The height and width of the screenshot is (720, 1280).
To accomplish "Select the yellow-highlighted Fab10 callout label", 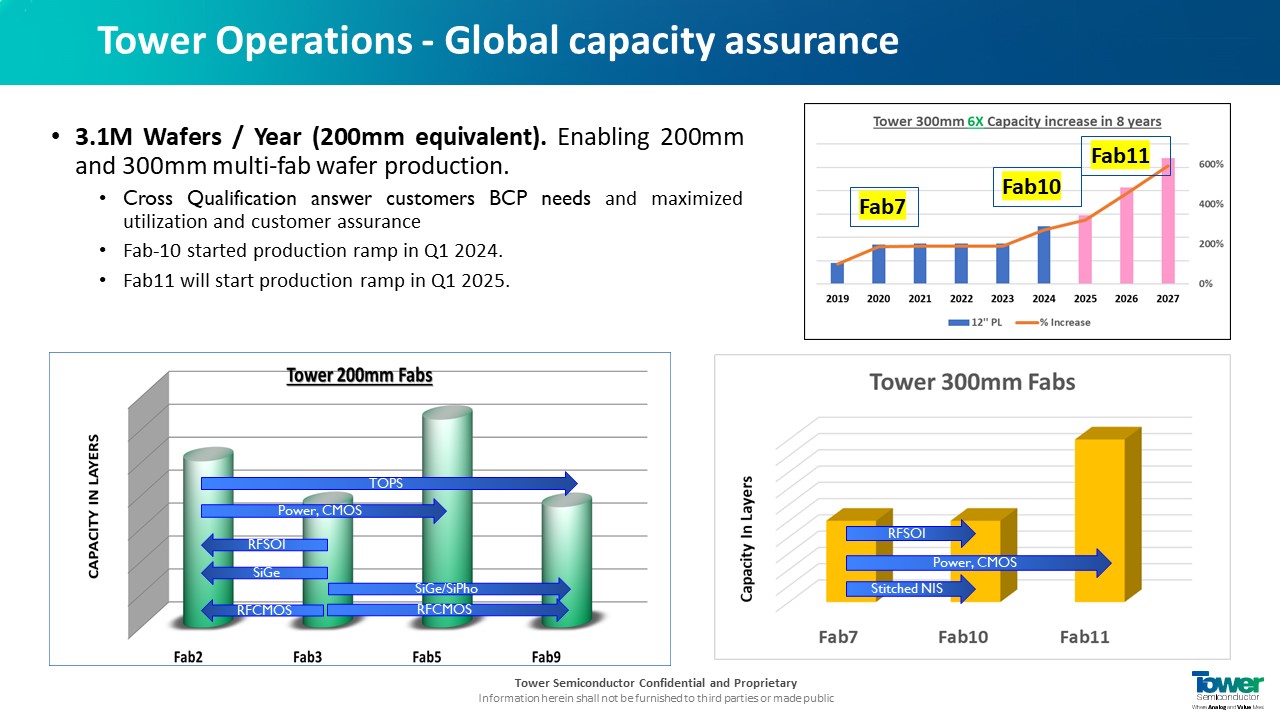I will 1031,186.
